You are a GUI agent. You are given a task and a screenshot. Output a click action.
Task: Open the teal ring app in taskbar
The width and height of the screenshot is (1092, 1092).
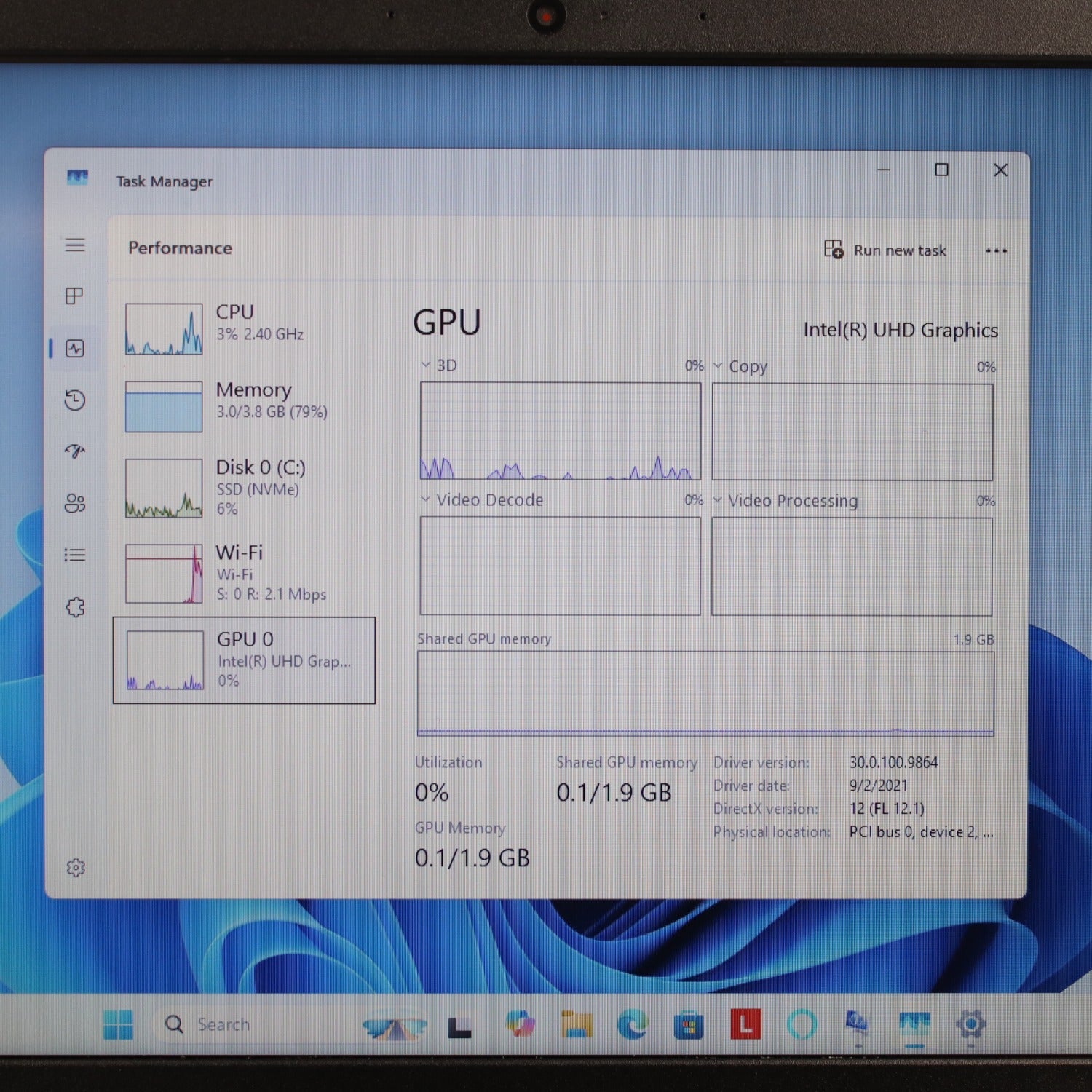pos(802,1025)
